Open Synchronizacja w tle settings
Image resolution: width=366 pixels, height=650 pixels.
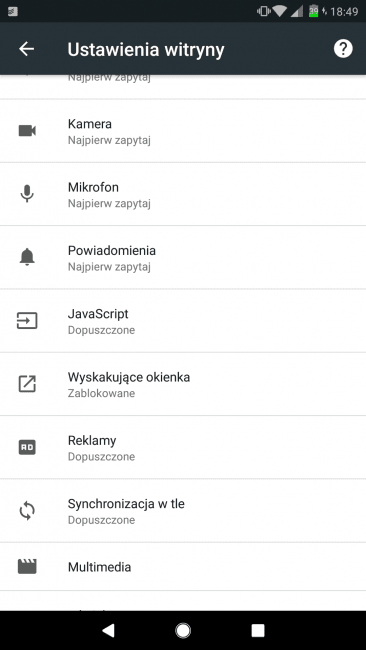[183, 511]
